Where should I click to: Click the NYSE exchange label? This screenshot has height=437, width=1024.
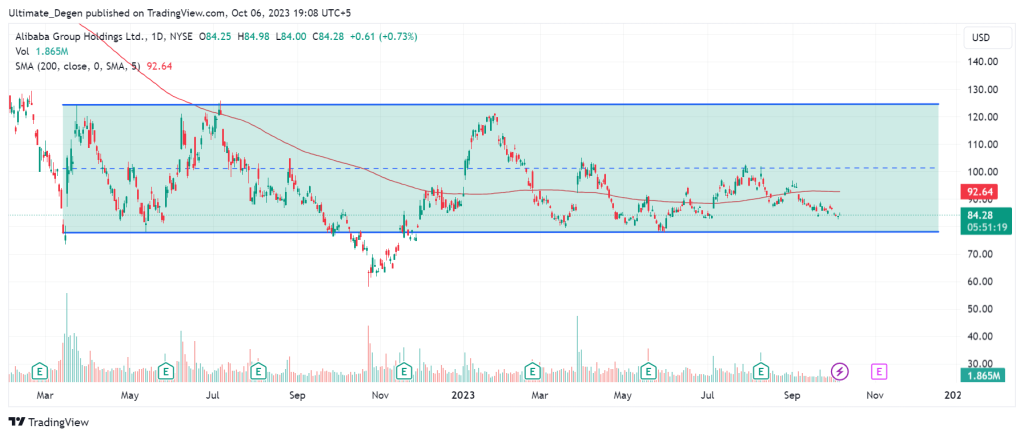tap(180, 37)
